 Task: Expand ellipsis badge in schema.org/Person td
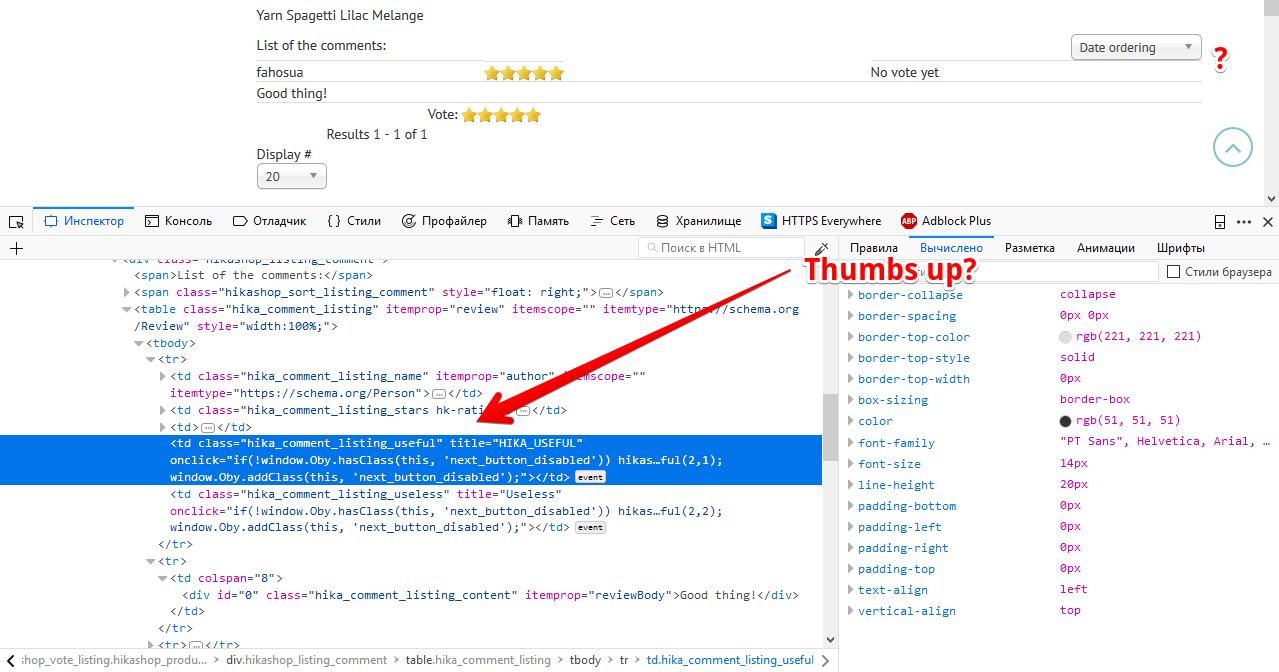pos(438,394)
